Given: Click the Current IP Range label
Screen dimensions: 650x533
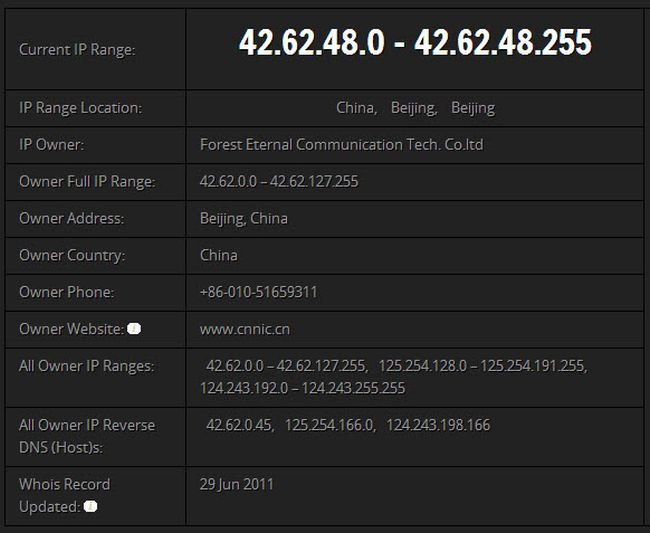Looking at the screenshot, I should (x=77, y=49).
